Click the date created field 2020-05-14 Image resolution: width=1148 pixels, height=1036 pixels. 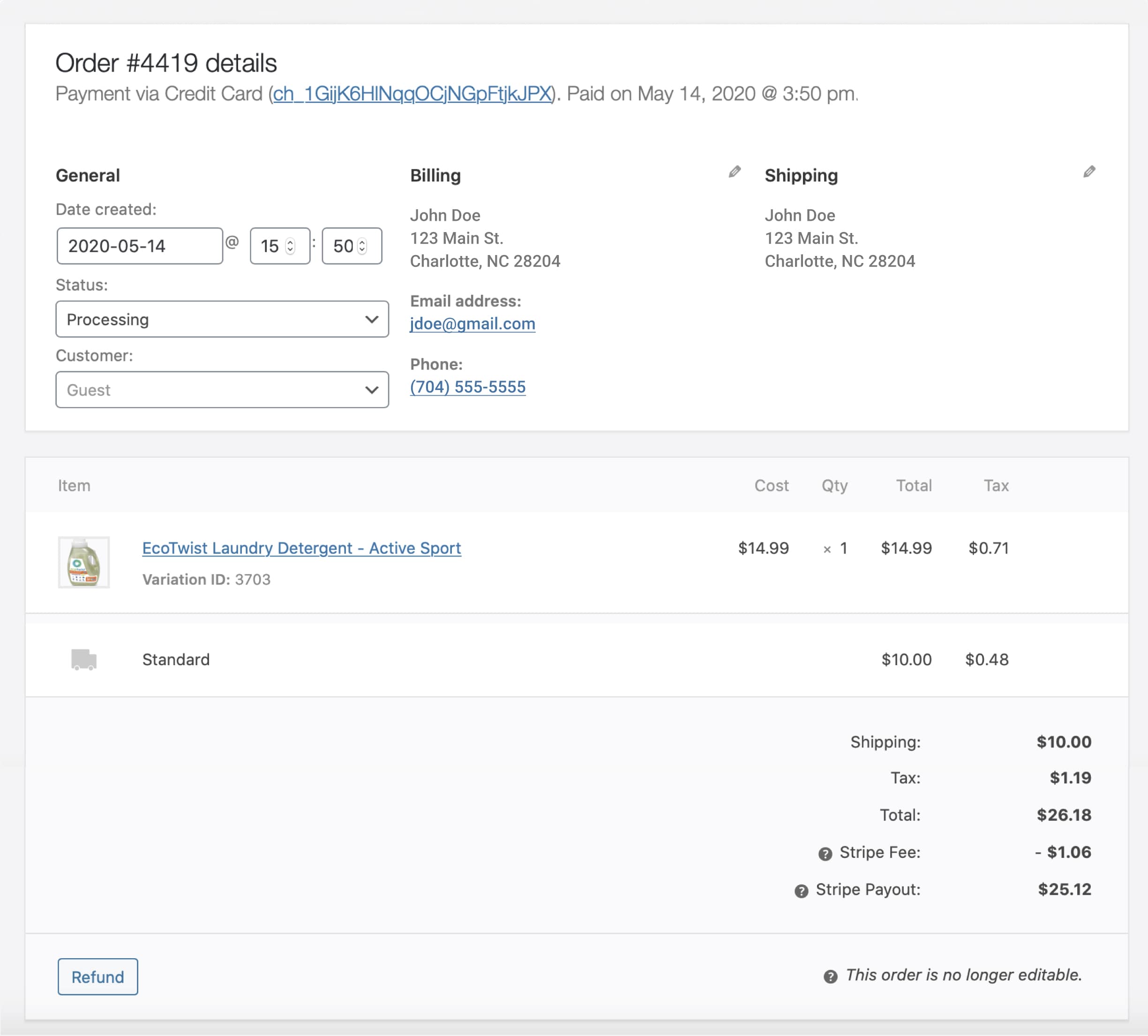pyautogui.click(x=139, y=246)
